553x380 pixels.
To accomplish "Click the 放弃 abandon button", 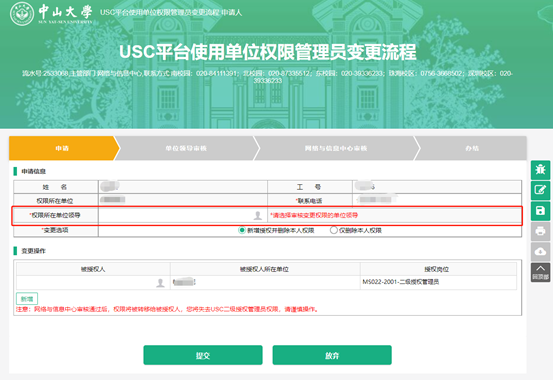I will point(332,355).
